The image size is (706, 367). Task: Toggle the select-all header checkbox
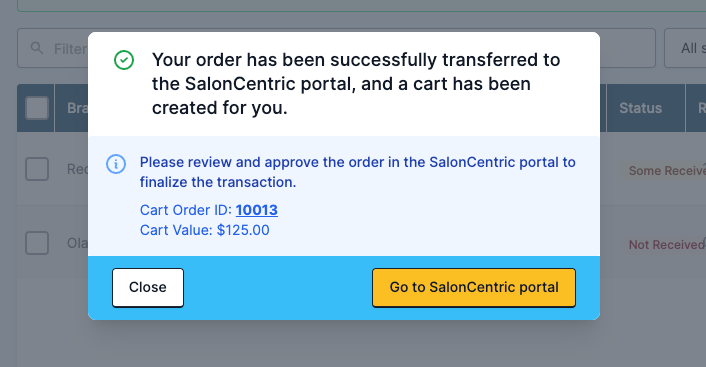point(37,108)
